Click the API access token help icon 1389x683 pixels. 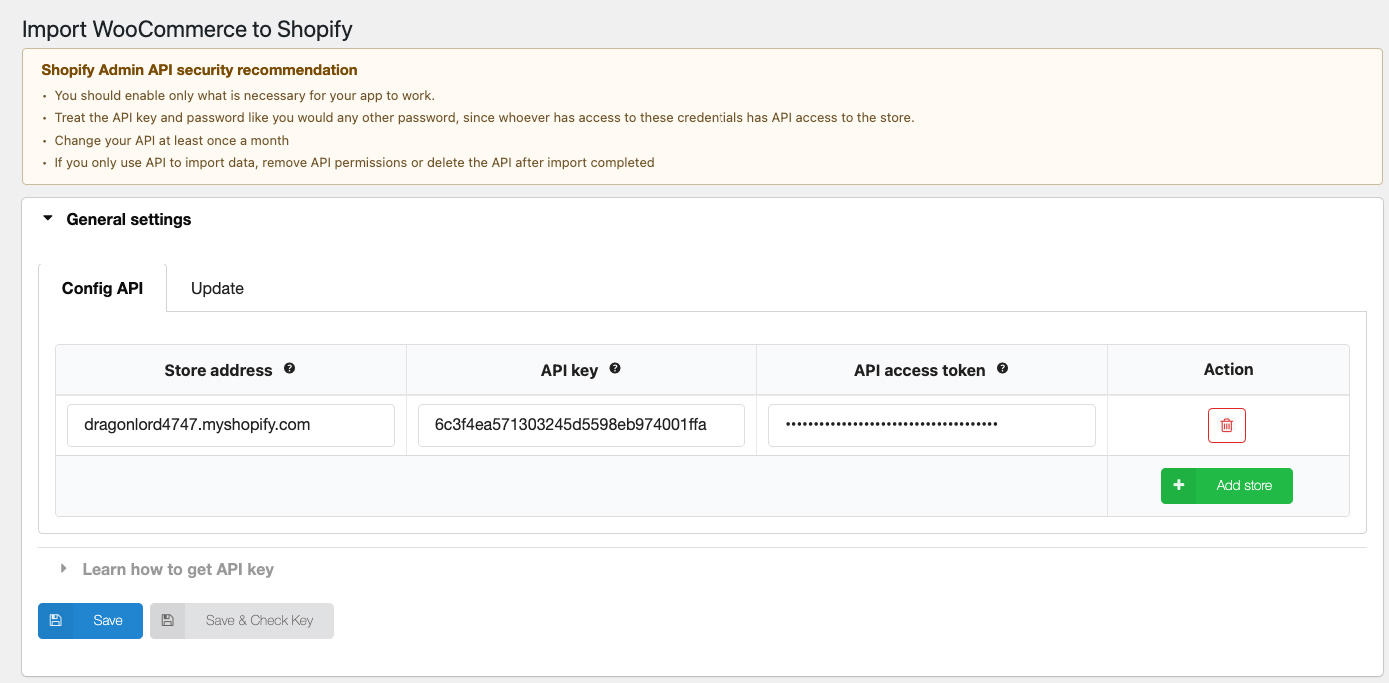coord(1002,368)
